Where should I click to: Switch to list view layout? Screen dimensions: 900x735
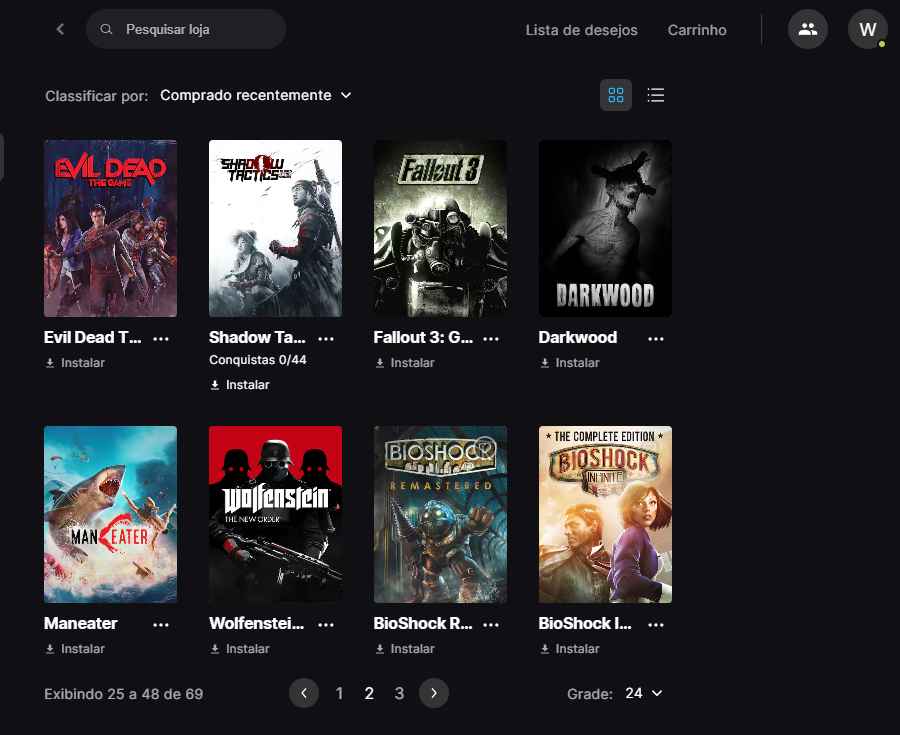point(656,95)
